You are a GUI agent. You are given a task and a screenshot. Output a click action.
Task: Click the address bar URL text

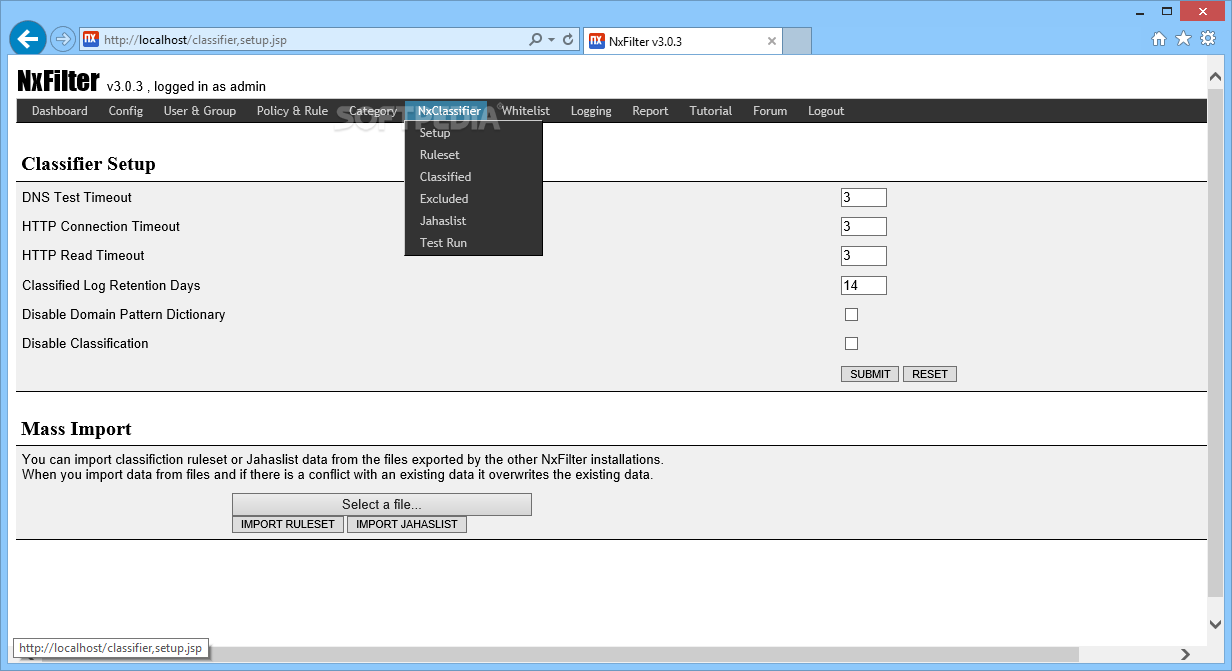[195, 40]
